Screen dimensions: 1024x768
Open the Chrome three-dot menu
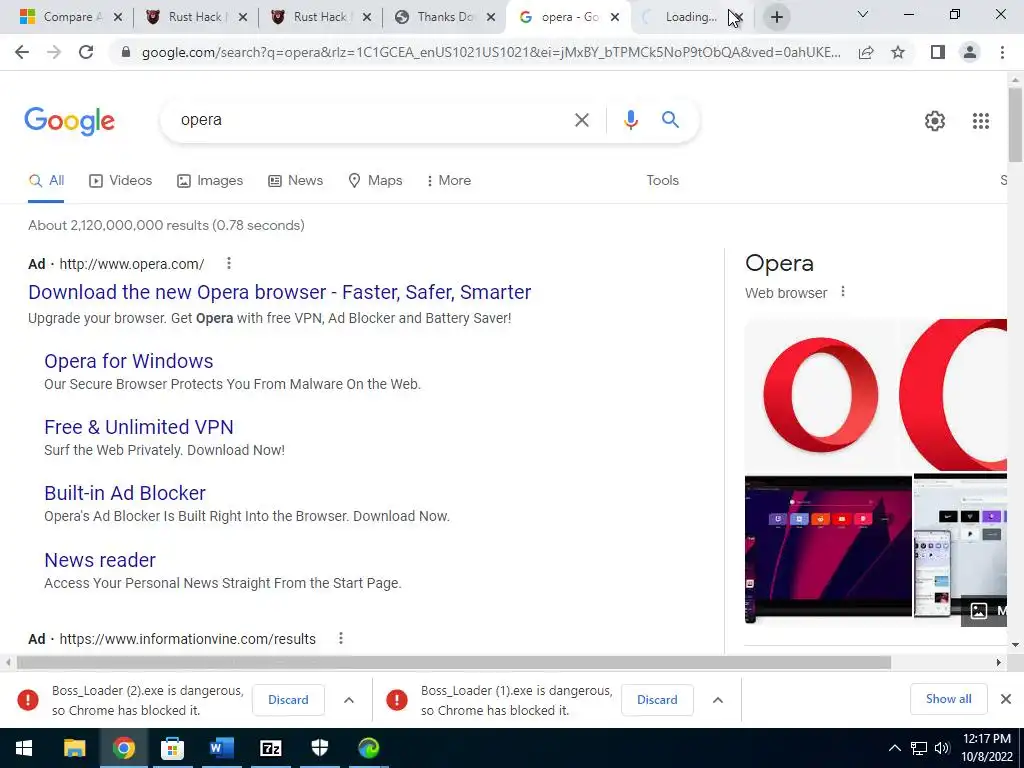(1002, 52)
